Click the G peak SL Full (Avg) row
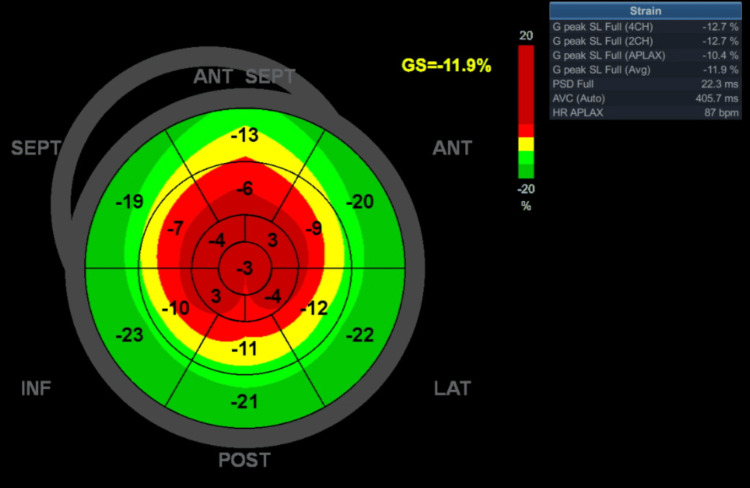The image size is (750, 488). 645,70
